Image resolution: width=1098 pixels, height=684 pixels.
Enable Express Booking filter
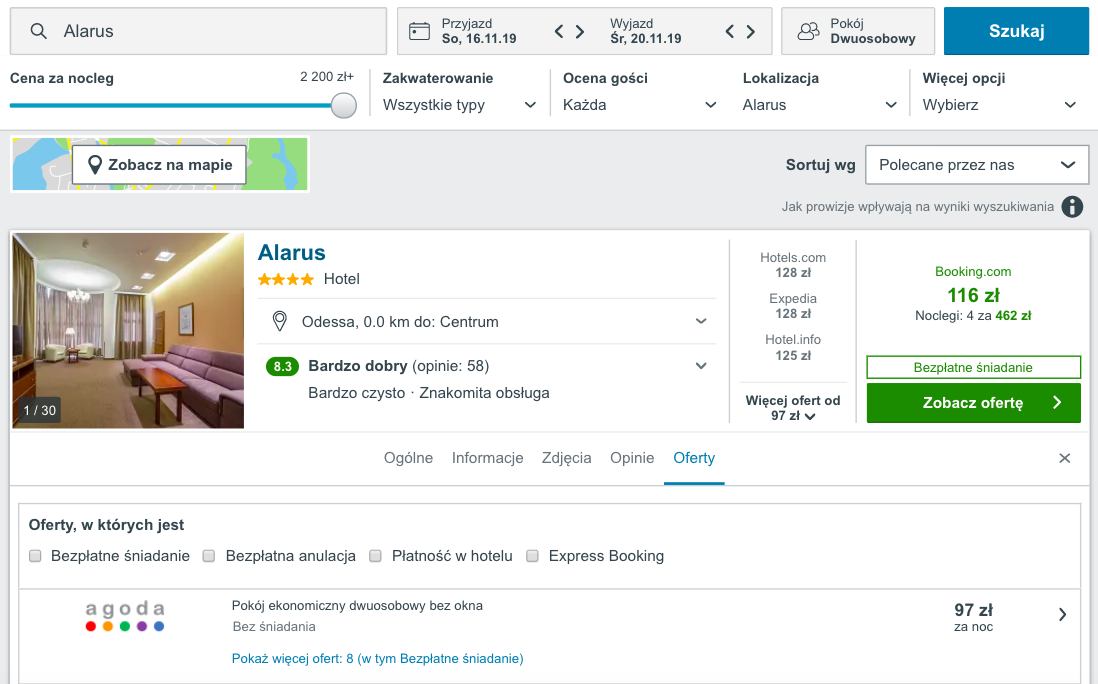point(532,556)
